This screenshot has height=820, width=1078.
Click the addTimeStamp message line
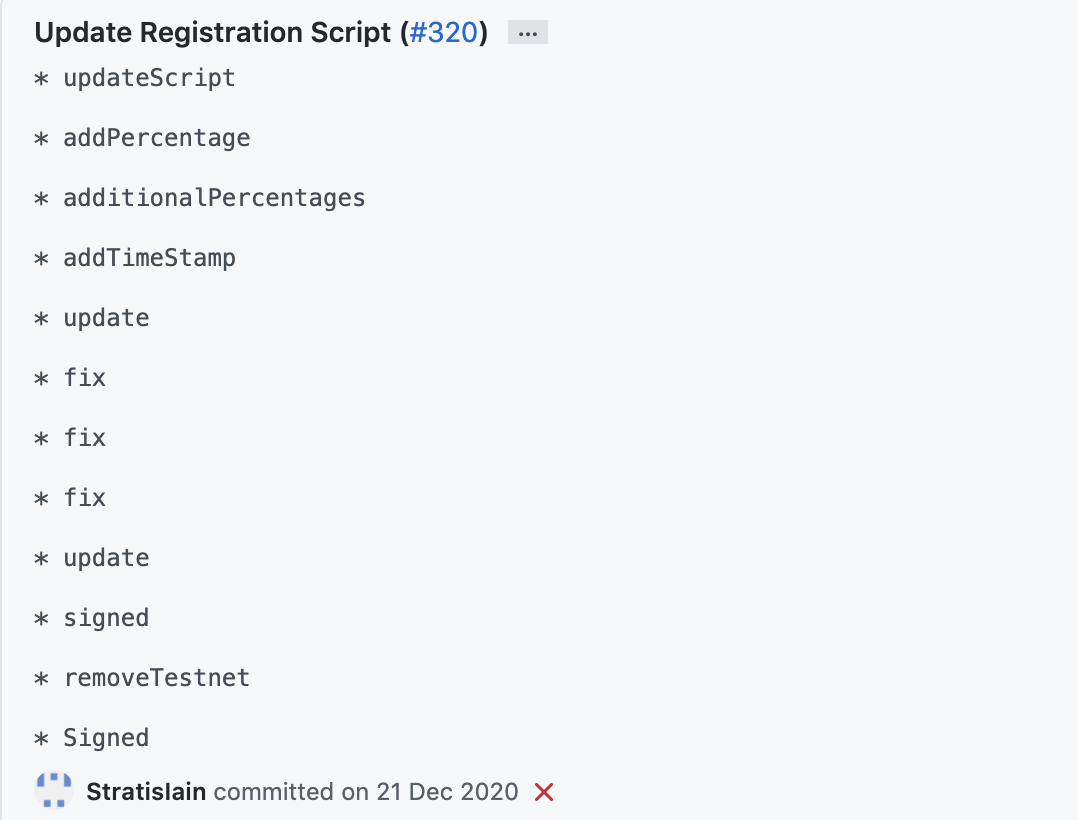149,258
